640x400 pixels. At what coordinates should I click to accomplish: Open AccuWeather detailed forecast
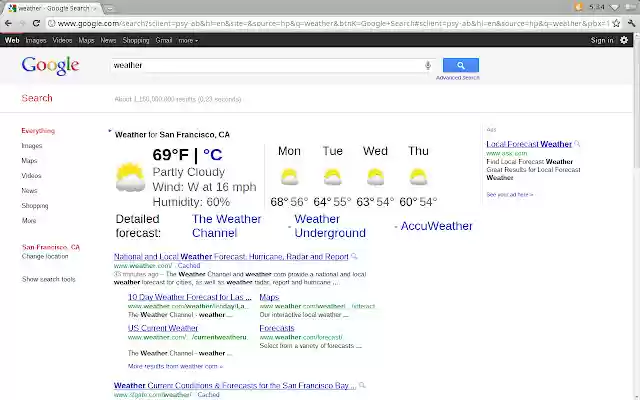point(436,226)
